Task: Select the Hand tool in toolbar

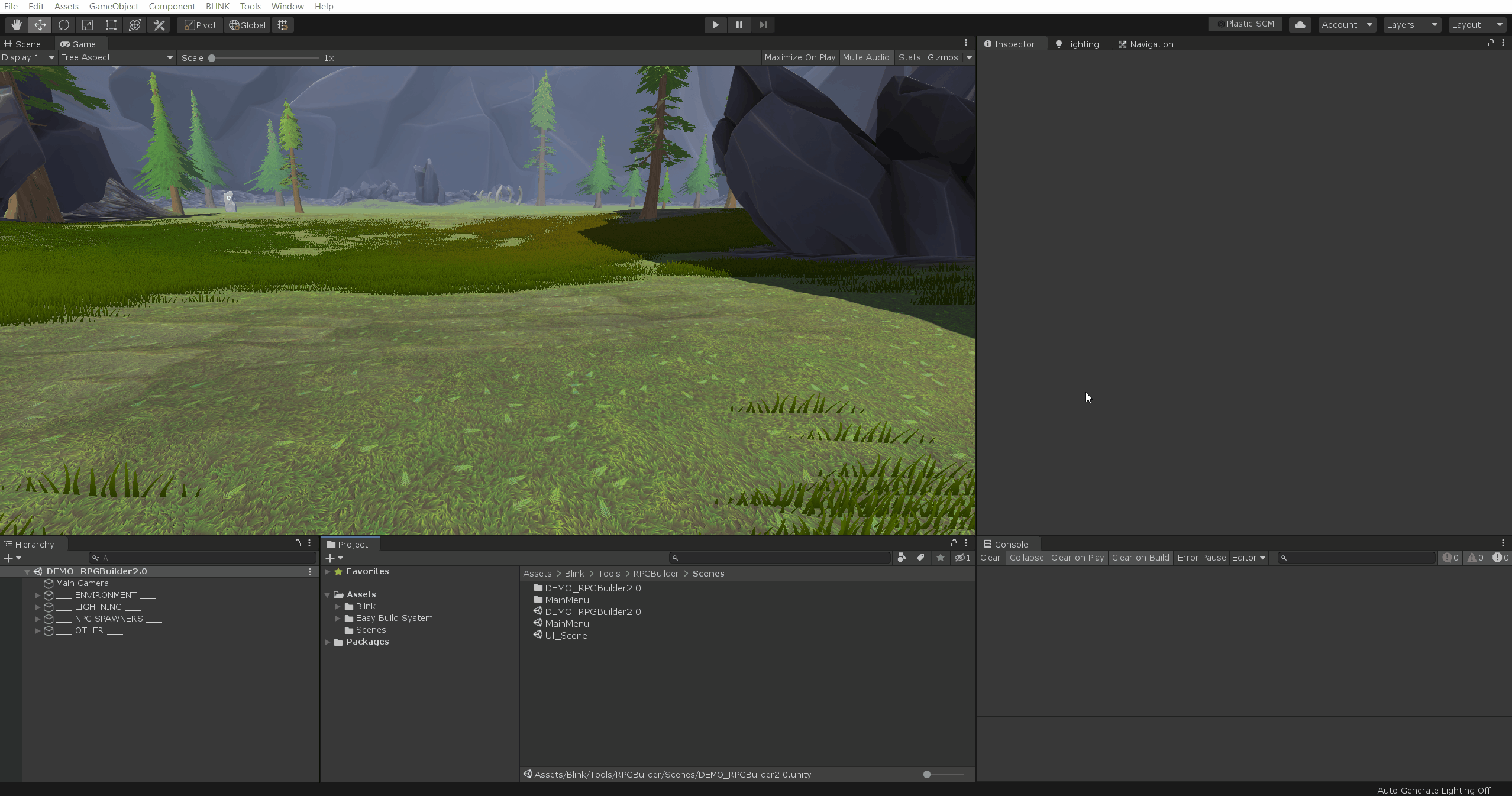Action: pos(16,25)
